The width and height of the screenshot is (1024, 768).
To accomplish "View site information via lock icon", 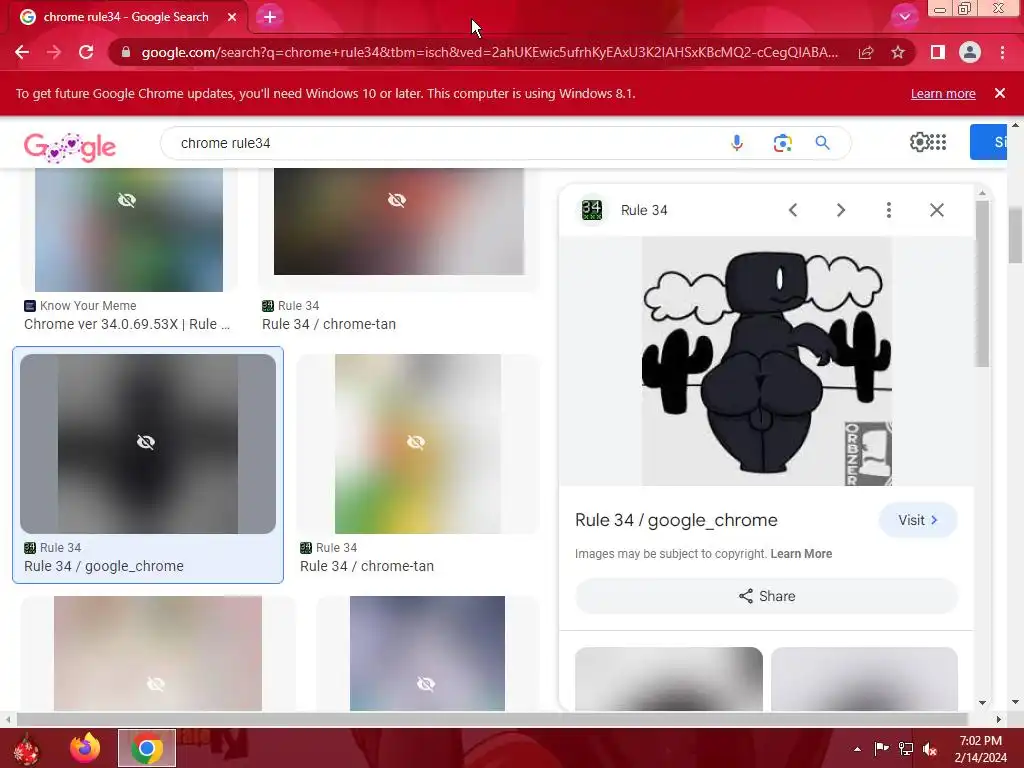I will tap(126, 52).
